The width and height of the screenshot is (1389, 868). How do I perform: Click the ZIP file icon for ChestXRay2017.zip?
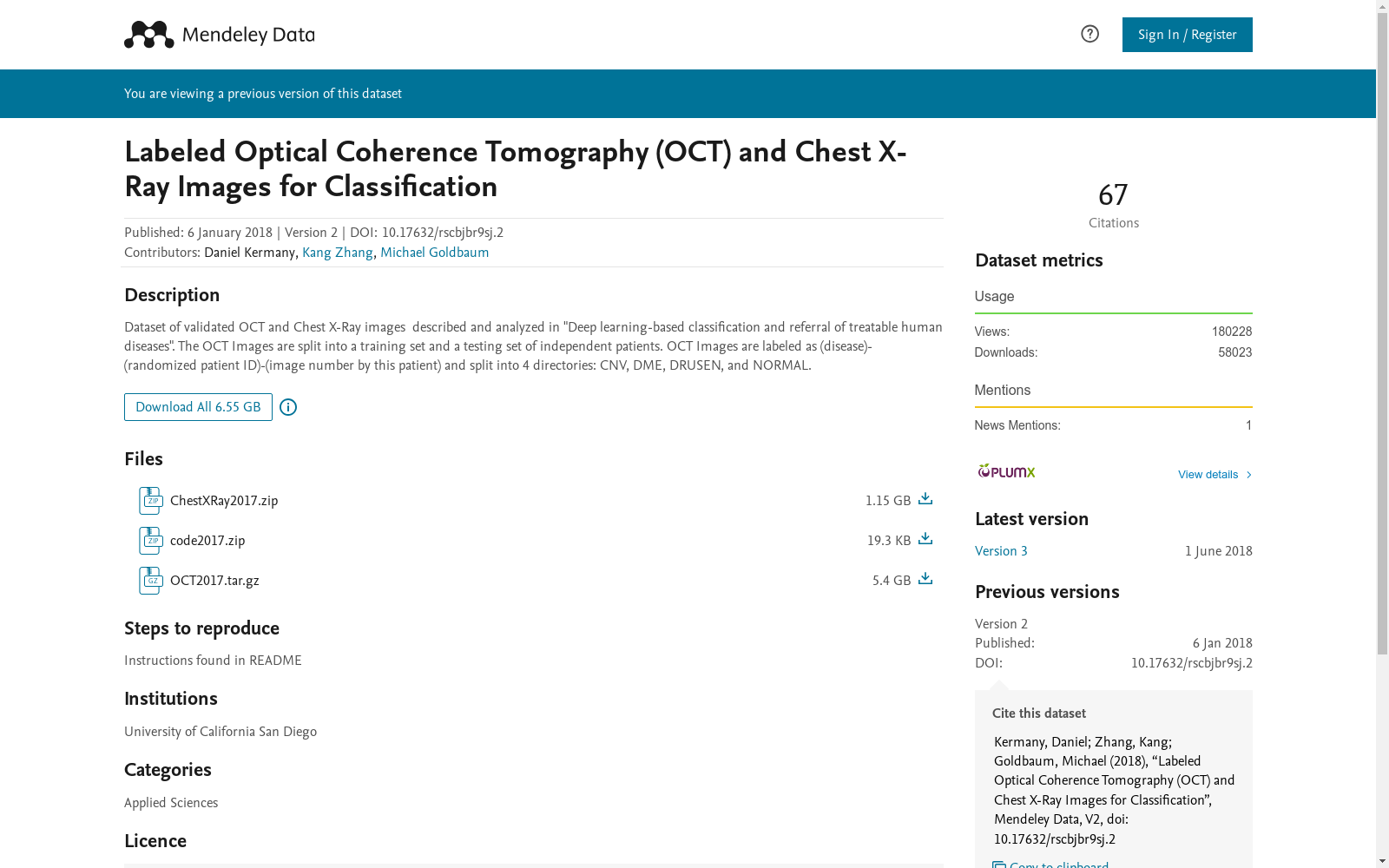[150, 501]
